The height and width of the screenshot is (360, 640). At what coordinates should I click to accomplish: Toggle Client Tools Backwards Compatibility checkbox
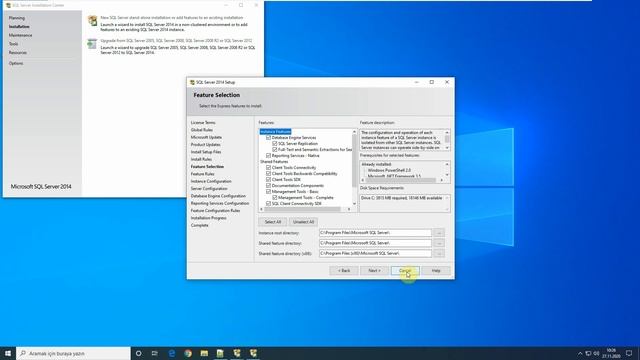pos(268,173)
